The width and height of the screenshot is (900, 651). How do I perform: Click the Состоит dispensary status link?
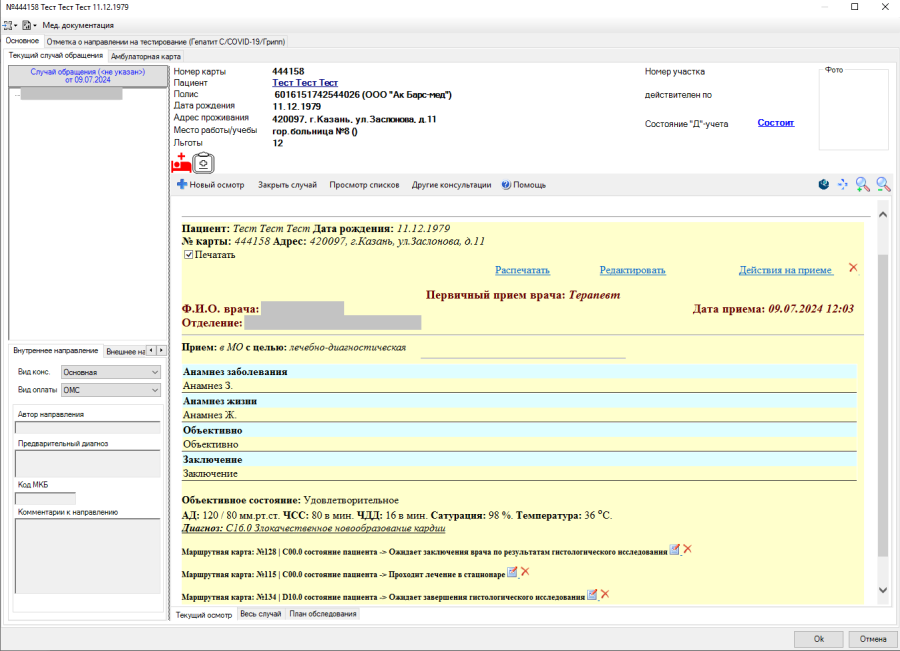[x=776, y=122]
